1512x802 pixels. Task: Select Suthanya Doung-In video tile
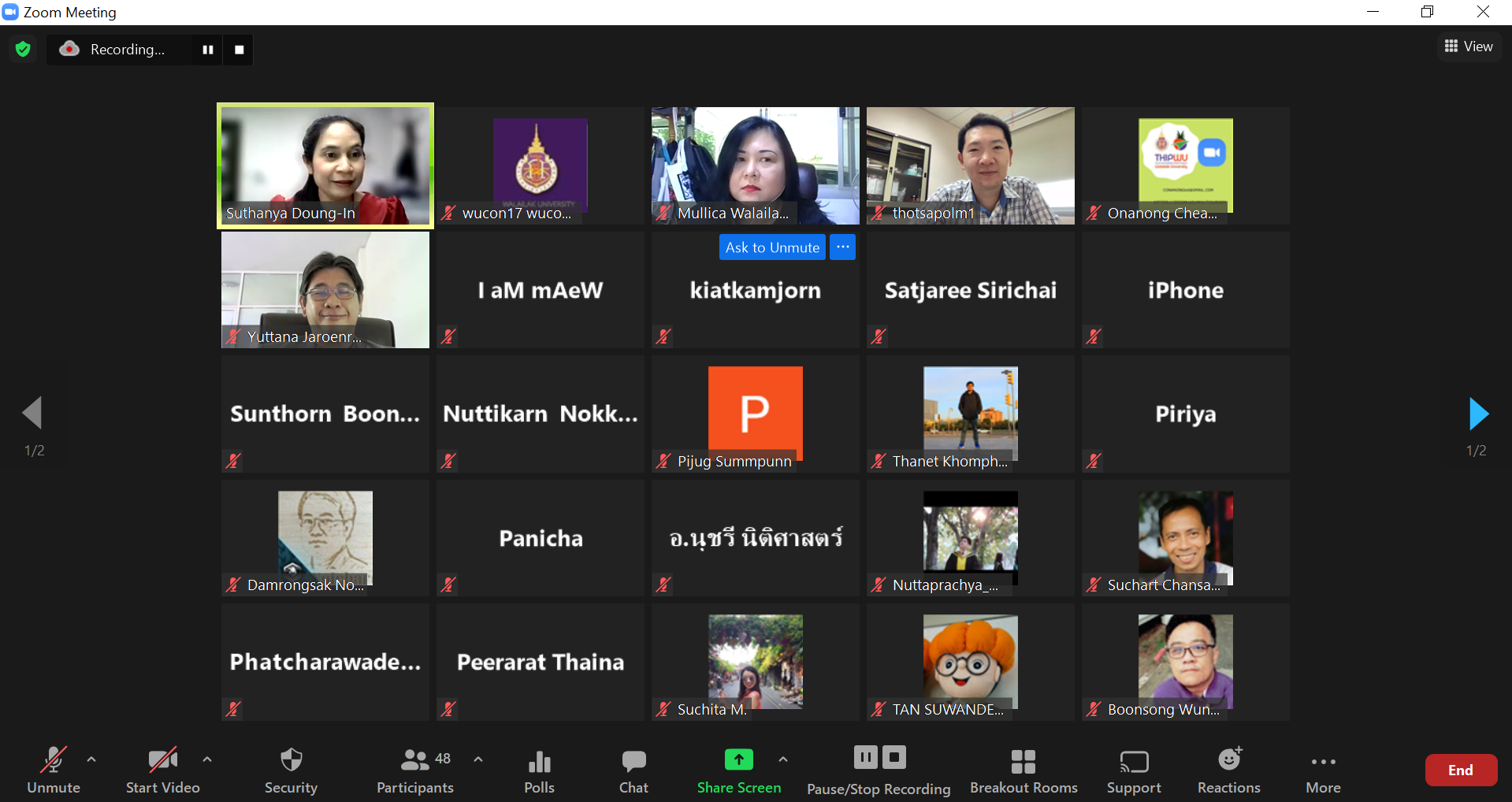pyautogui.click(x=325, y=166)
